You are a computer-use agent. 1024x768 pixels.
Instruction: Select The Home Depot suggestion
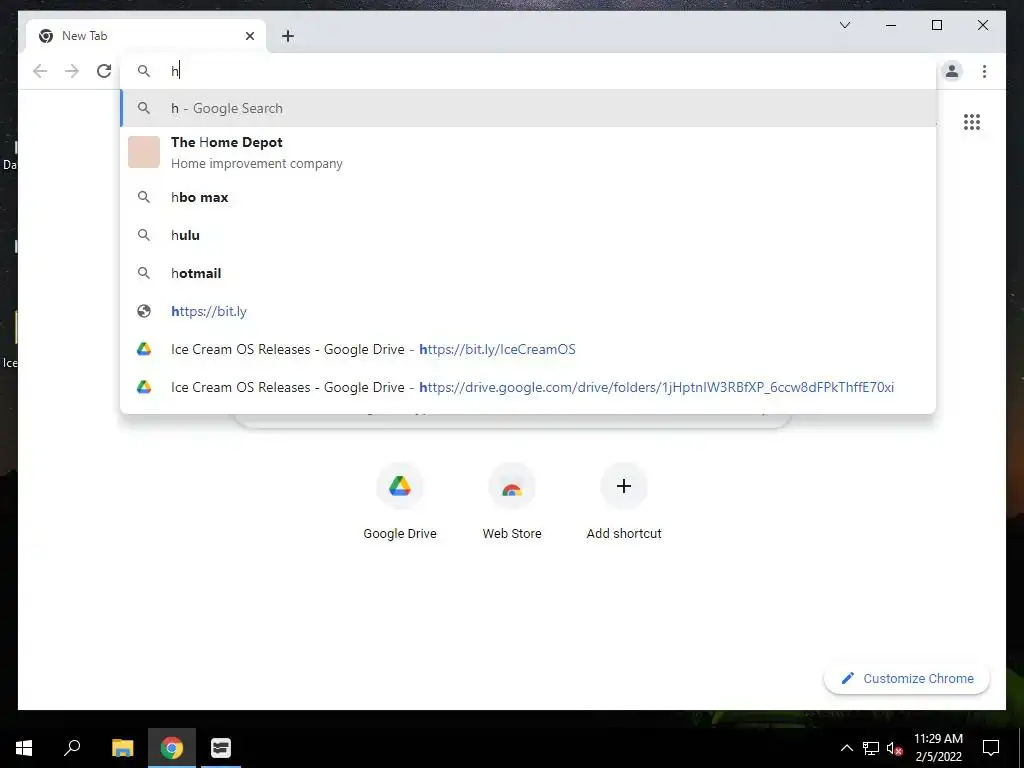(x=528, y=152)
